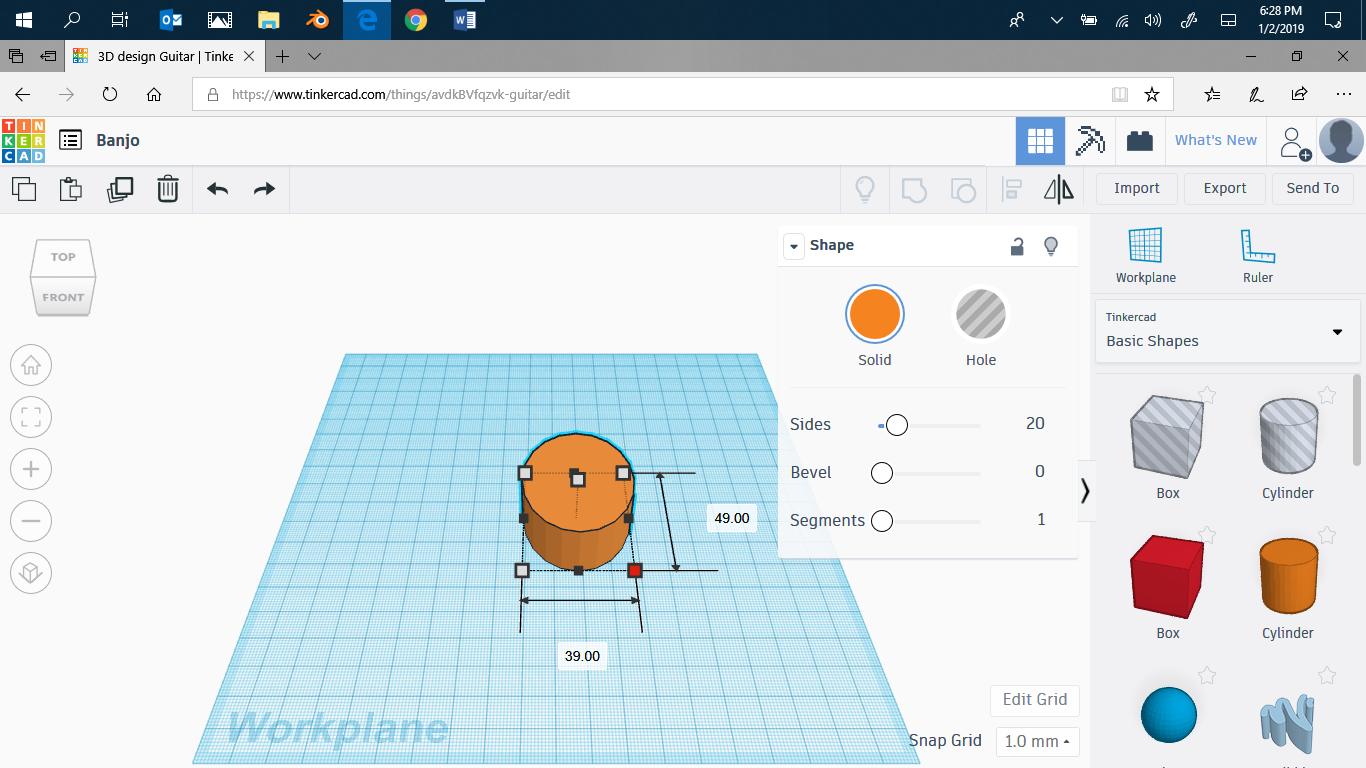1366x768 pixels.
Task: Click the 49.00 dimension field
Action: 731,518
